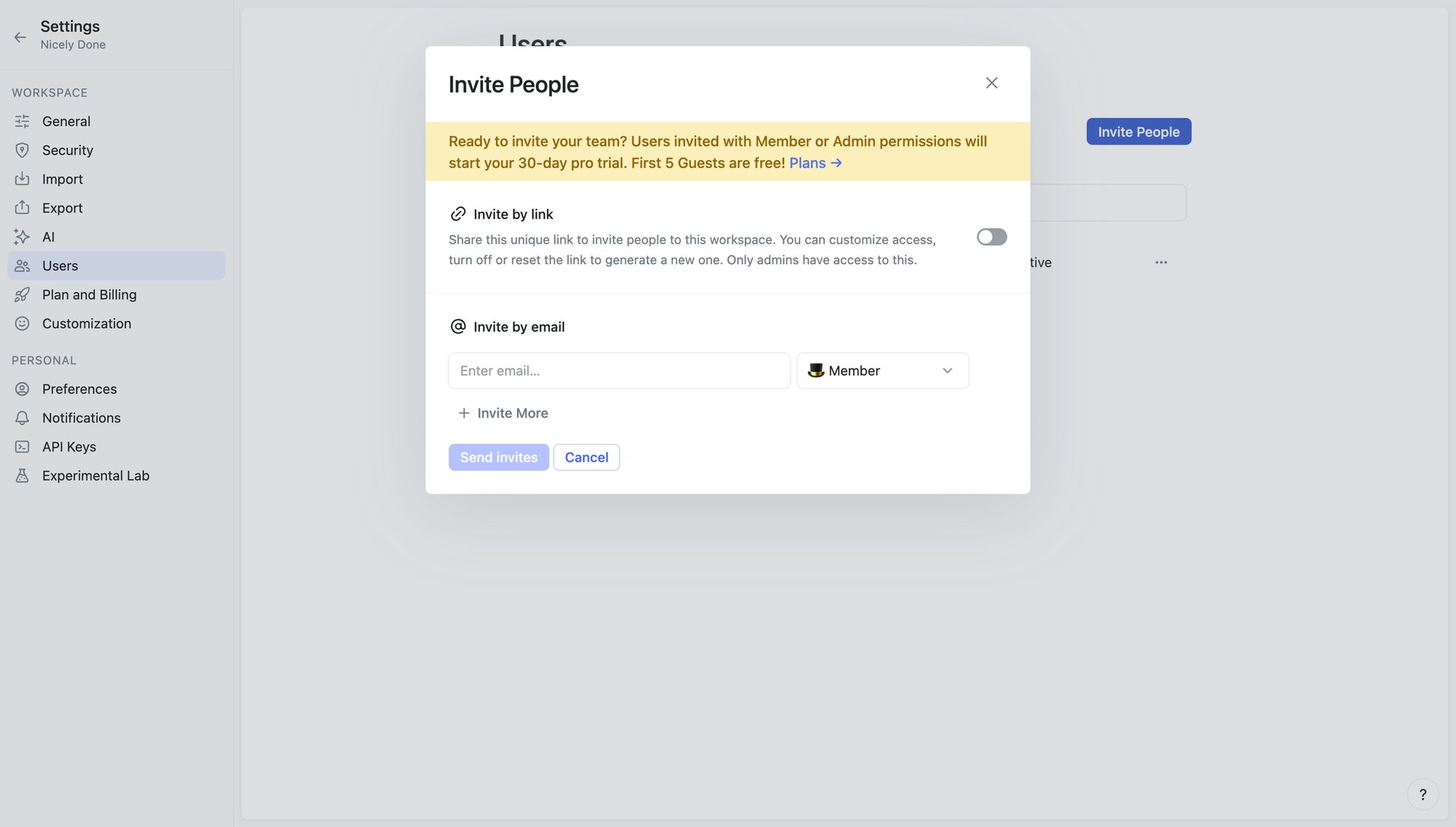Click Invite More to add another email
This screenshot has width=1456, height=827.
pyautogui.click(x=503, y=413)
